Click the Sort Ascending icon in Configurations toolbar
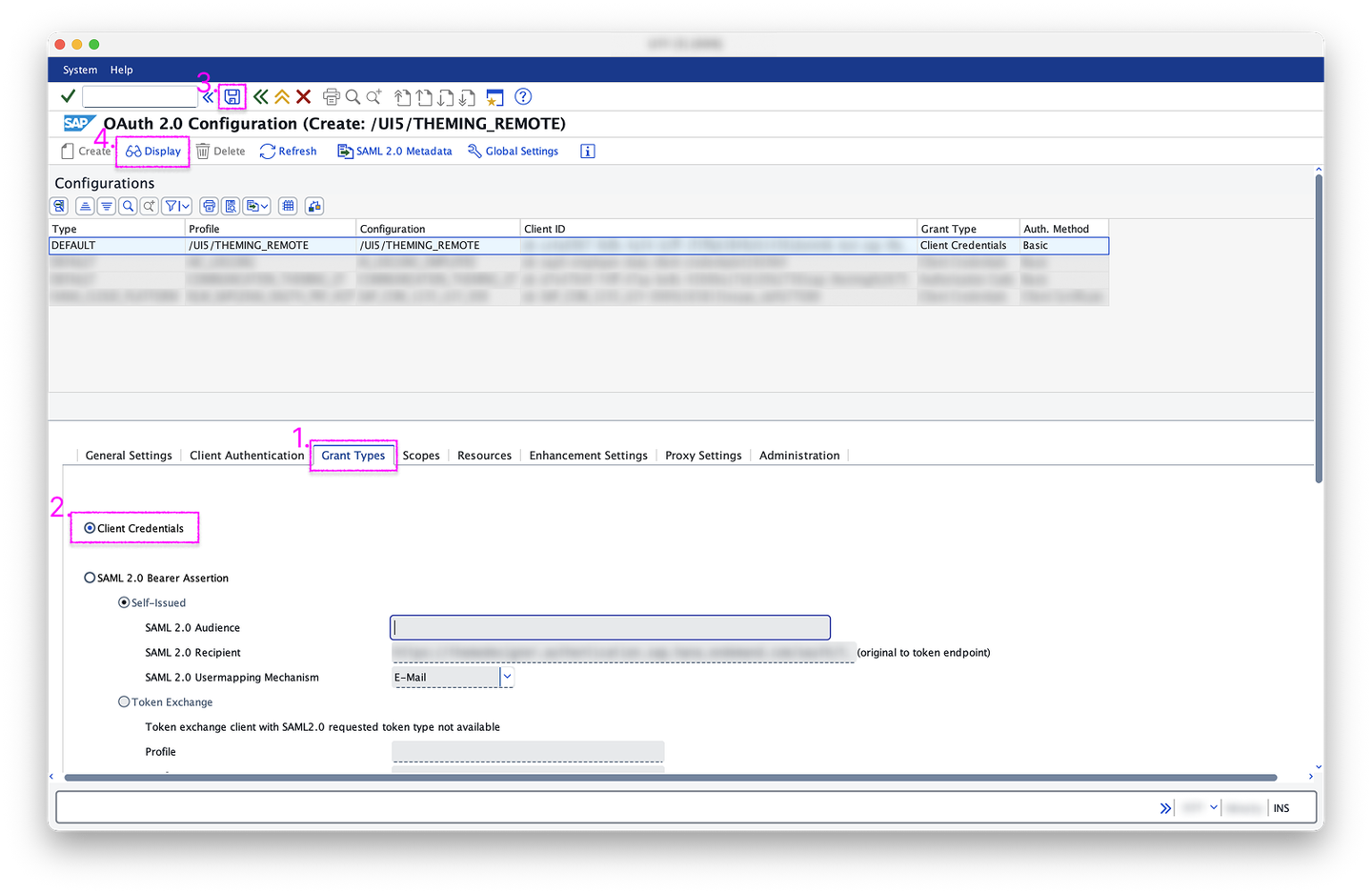The width and height of the screenshot is (1372, 894). pyautogui.click(x=85, y=206)
